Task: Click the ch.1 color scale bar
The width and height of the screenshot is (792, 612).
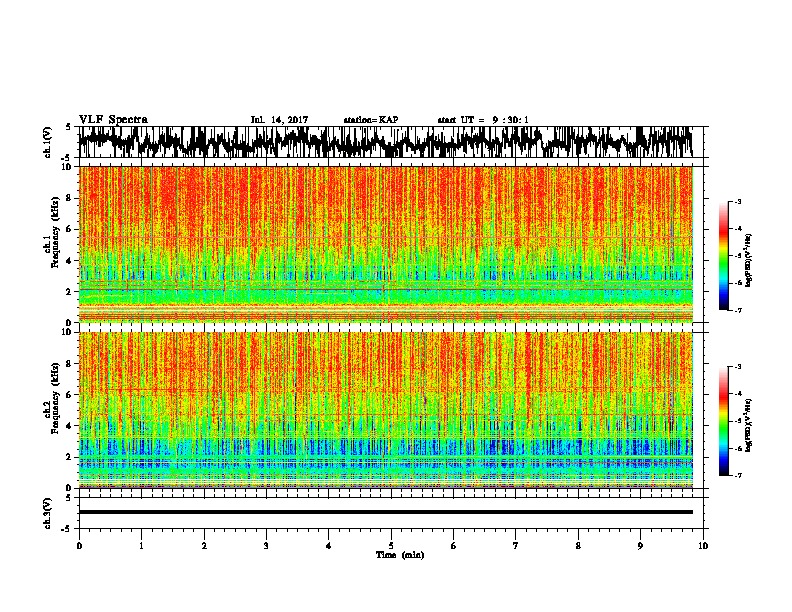Action: (723, 256)
